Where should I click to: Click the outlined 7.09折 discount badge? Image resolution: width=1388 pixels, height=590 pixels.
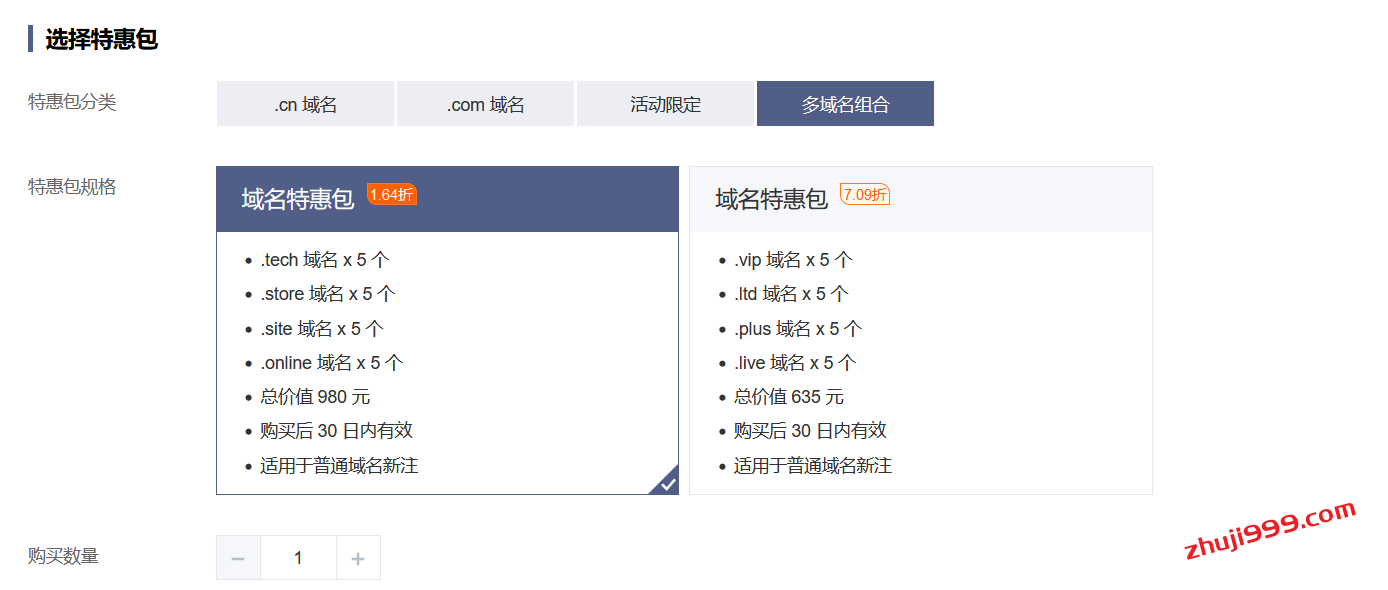[864, 195]
